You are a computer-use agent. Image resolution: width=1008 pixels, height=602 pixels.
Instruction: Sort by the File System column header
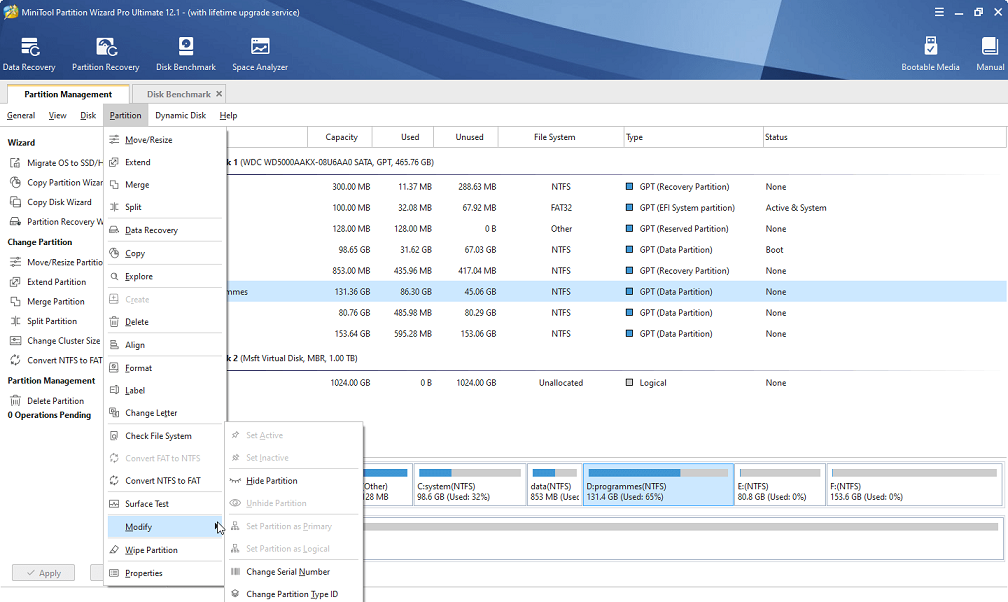coord(561,137)
